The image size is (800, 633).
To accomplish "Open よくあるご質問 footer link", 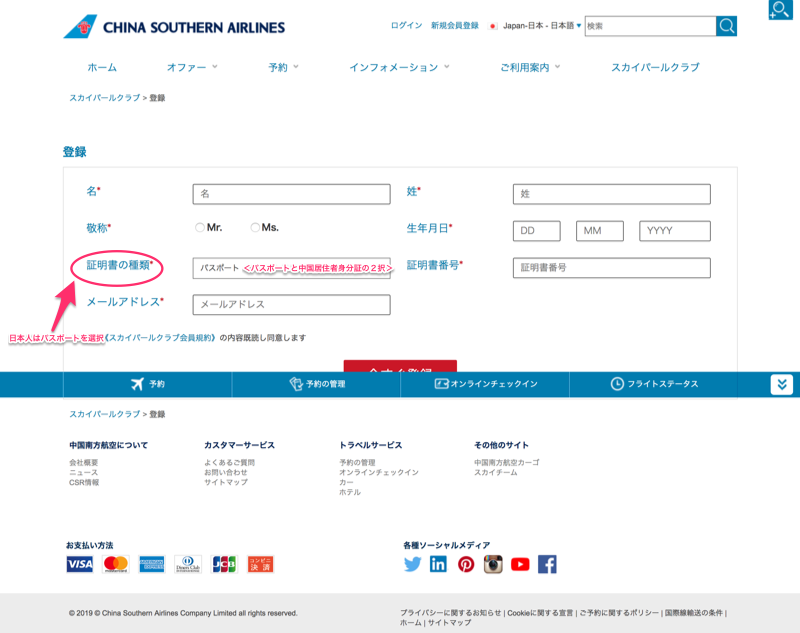I will 230,462.
